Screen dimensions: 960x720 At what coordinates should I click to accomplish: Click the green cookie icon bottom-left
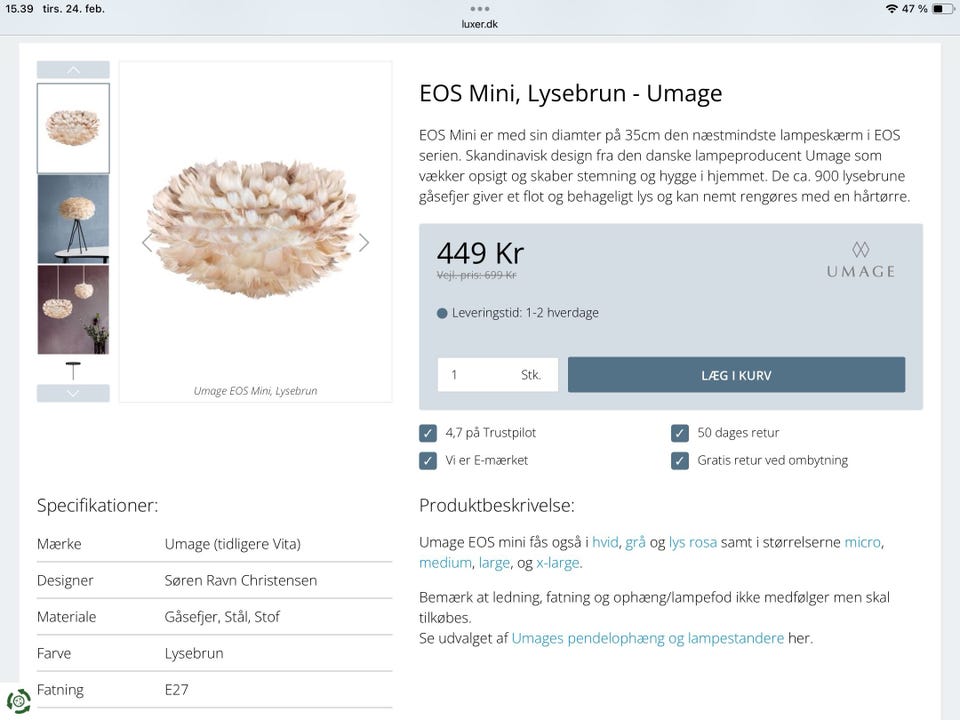click(18, 701)
